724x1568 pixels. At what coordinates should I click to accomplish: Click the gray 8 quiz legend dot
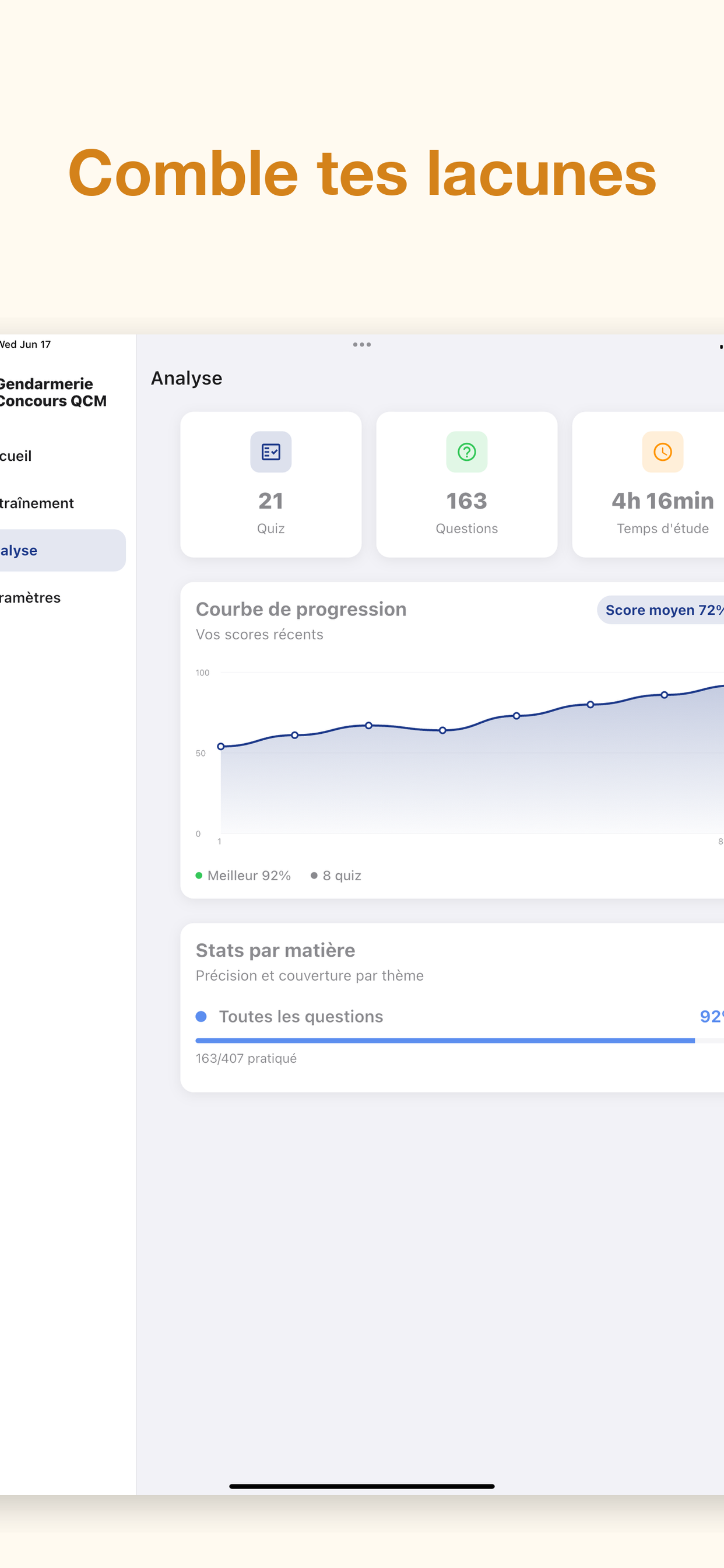[314, 876]
